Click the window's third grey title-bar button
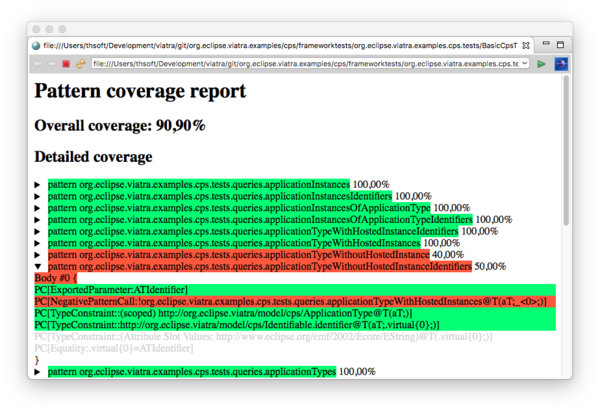Screen dimensions: 600x412 pyautogui.click(x=62, y=29)
